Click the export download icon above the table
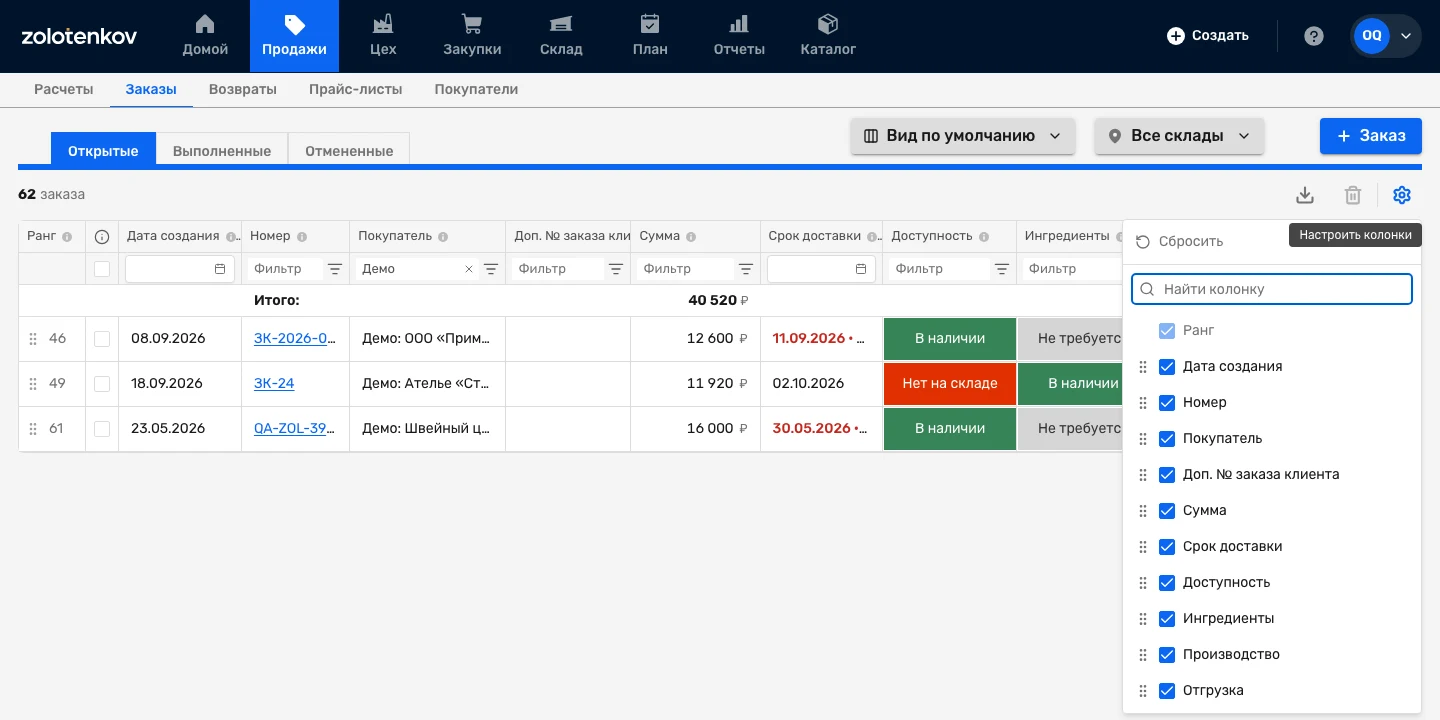The image size is (1440, 720). (1305, 195)
